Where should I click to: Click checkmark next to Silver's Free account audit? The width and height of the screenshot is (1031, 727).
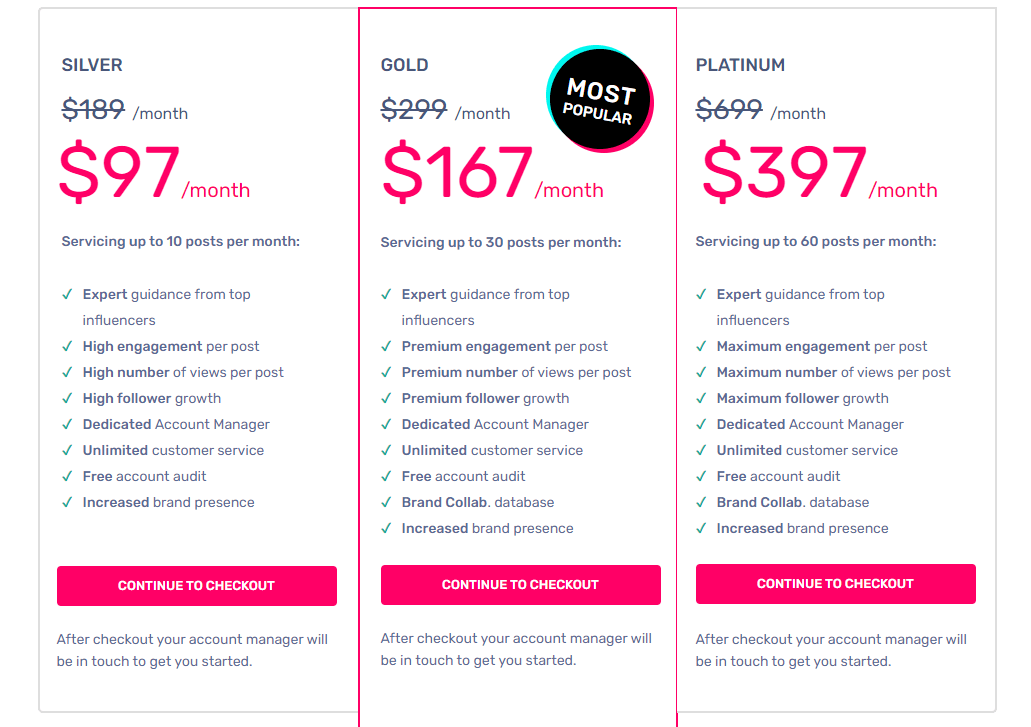[67, 476]
